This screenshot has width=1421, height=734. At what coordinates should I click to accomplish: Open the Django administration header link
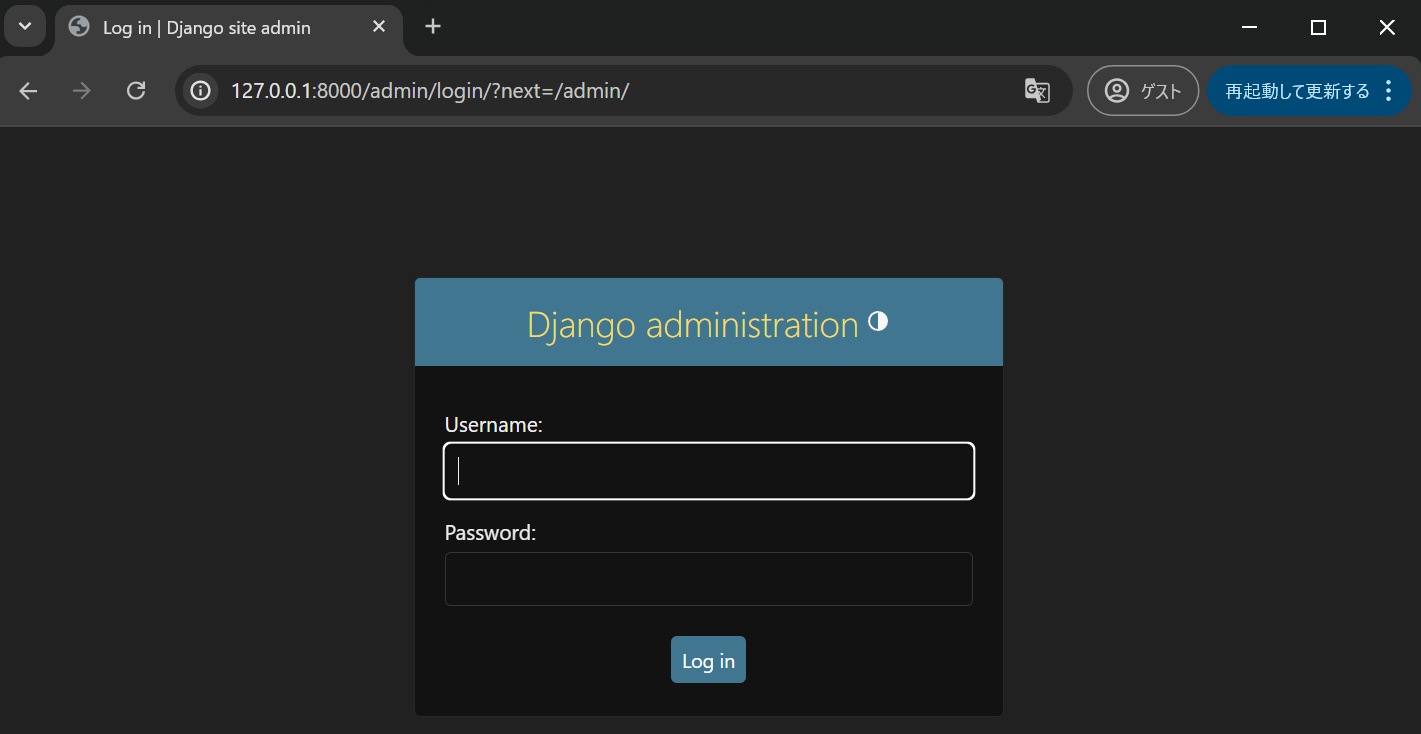point(692,325)
